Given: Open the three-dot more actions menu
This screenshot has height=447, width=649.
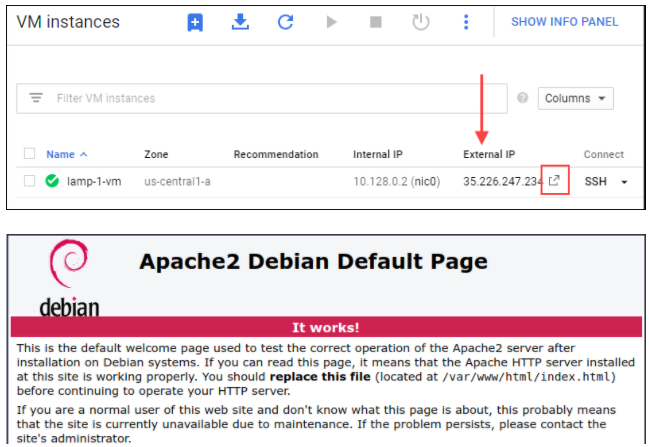Looking at the screenshot, I should [x=466, y=22].
